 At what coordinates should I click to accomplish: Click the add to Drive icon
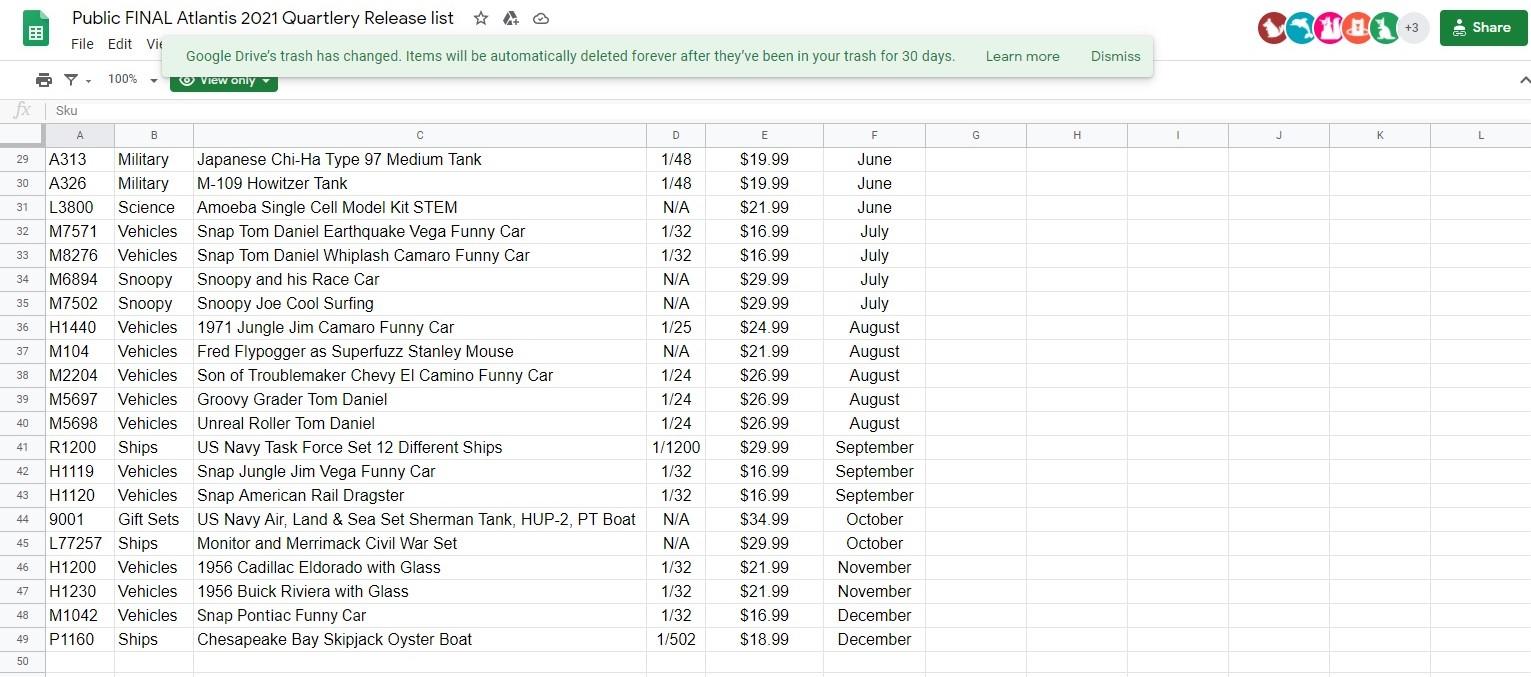click(511, 19)
